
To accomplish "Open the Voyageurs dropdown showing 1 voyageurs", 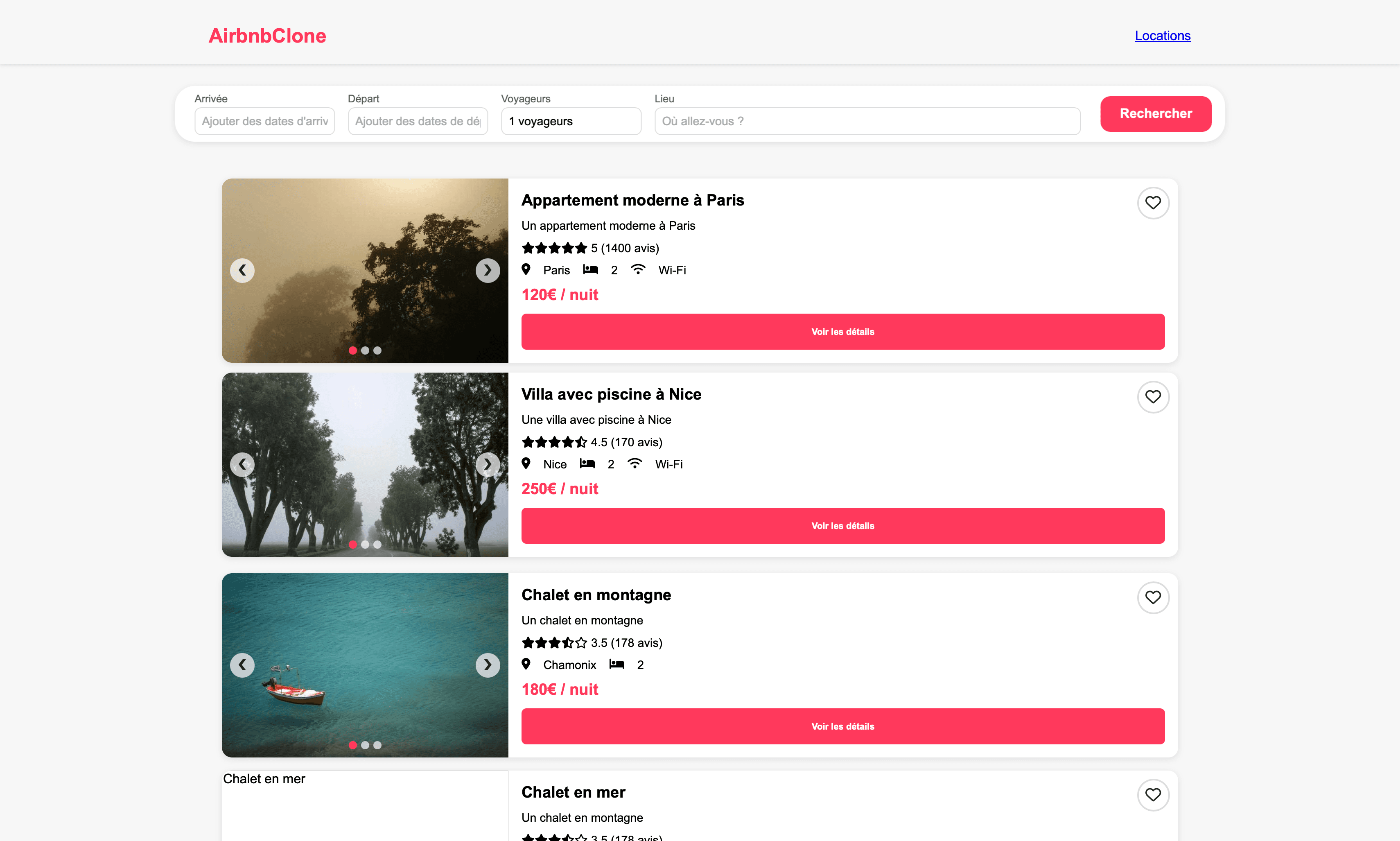I will tap(571, 121).
